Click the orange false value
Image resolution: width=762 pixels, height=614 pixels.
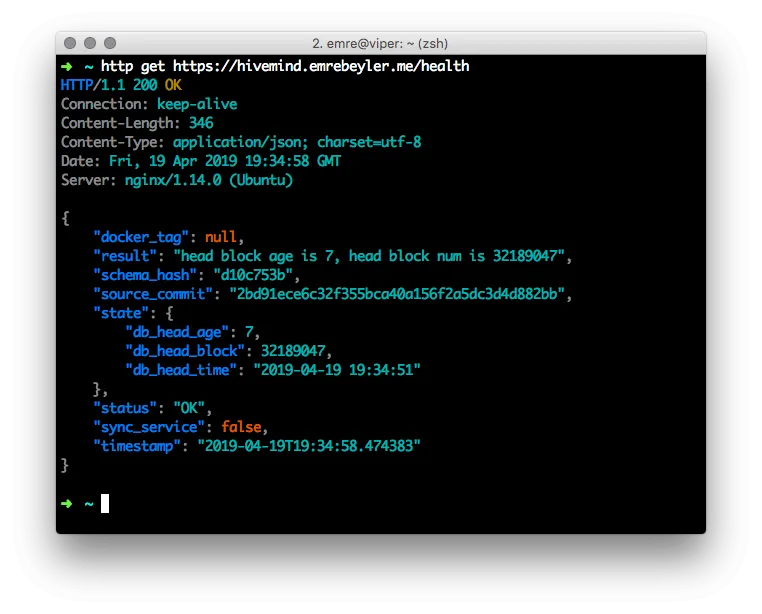241,427
